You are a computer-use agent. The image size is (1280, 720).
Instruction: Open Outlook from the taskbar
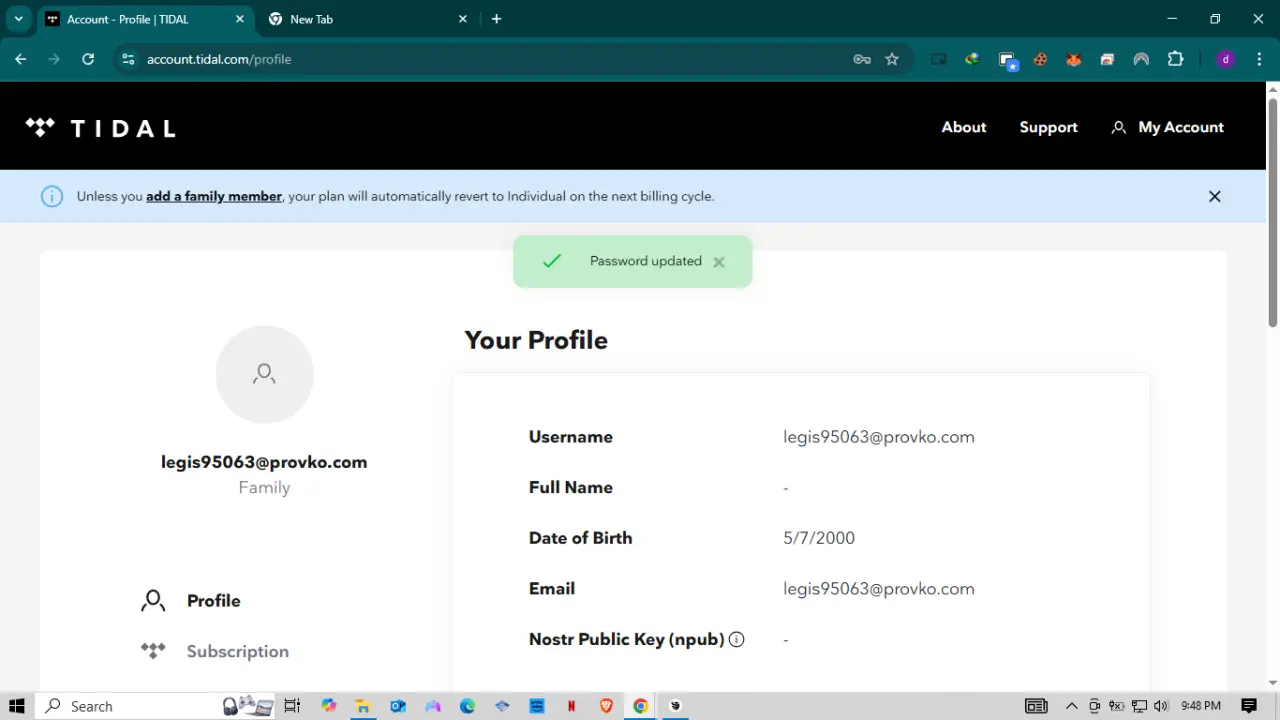coord(398,706)
